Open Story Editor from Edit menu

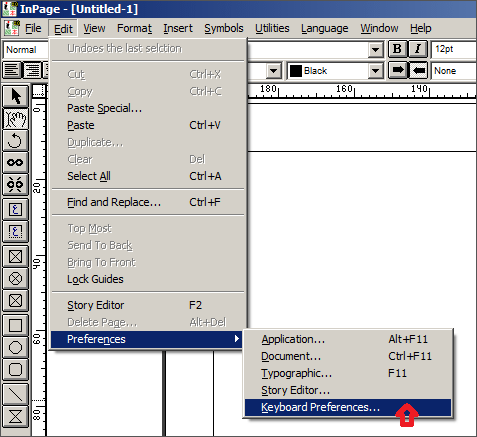click(x=148, y=305)
